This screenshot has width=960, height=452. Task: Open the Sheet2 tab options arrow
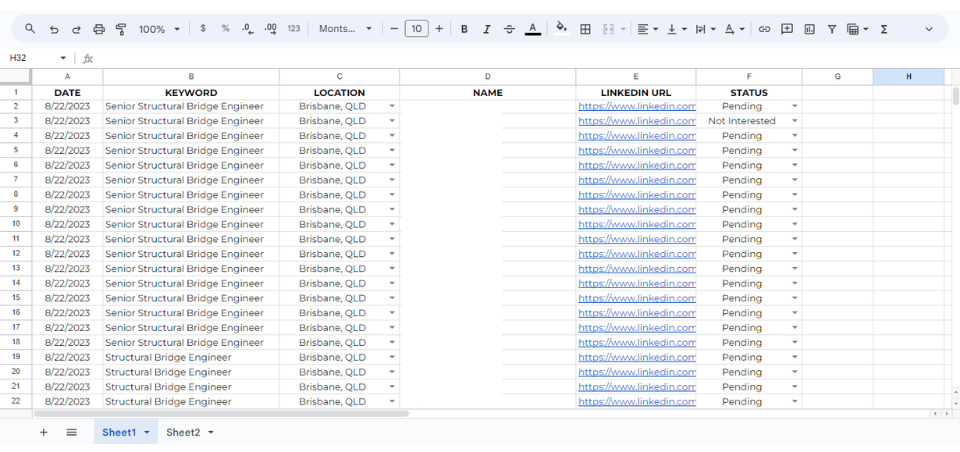211,432
